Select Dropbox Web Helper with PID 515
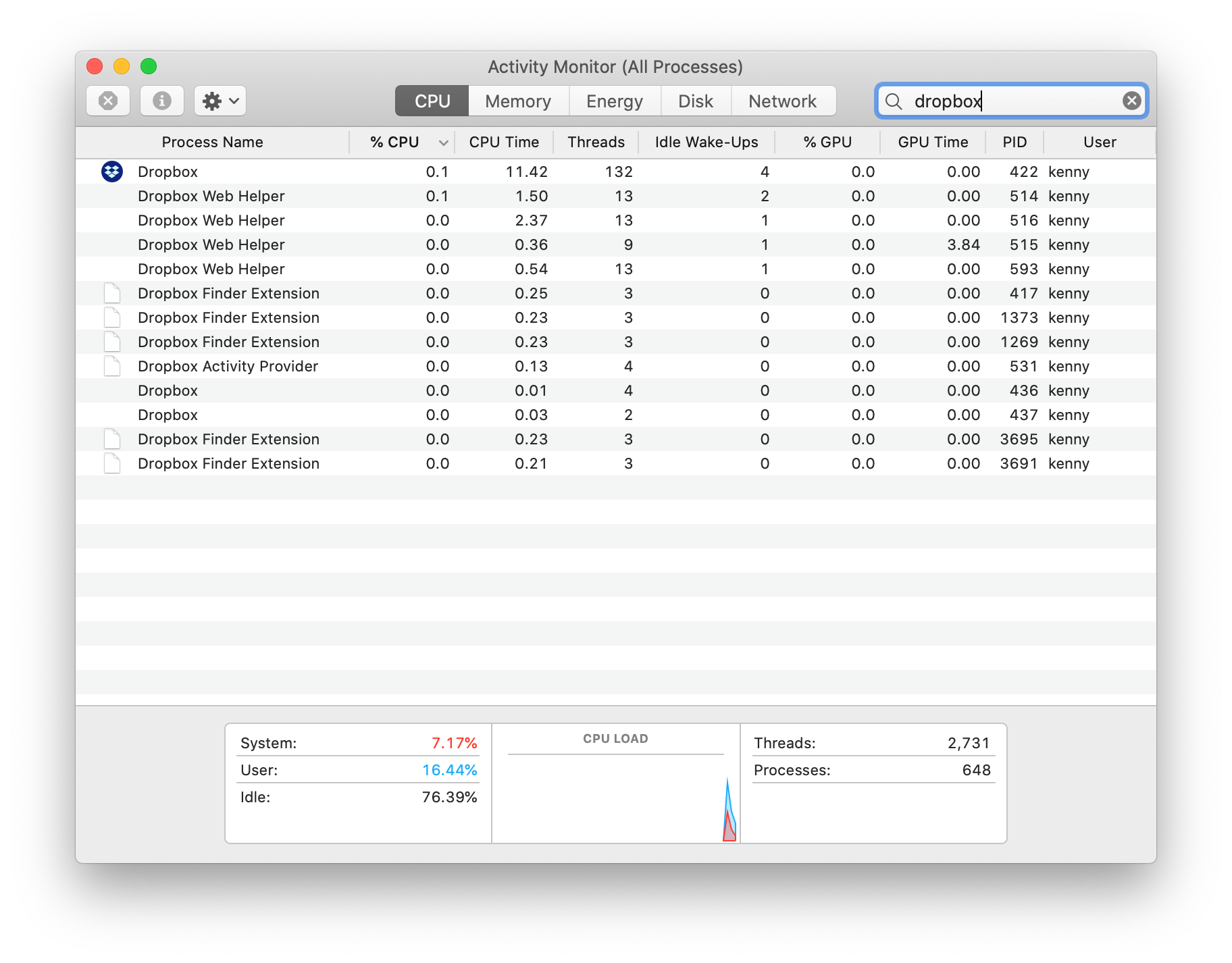 (616, 244)
